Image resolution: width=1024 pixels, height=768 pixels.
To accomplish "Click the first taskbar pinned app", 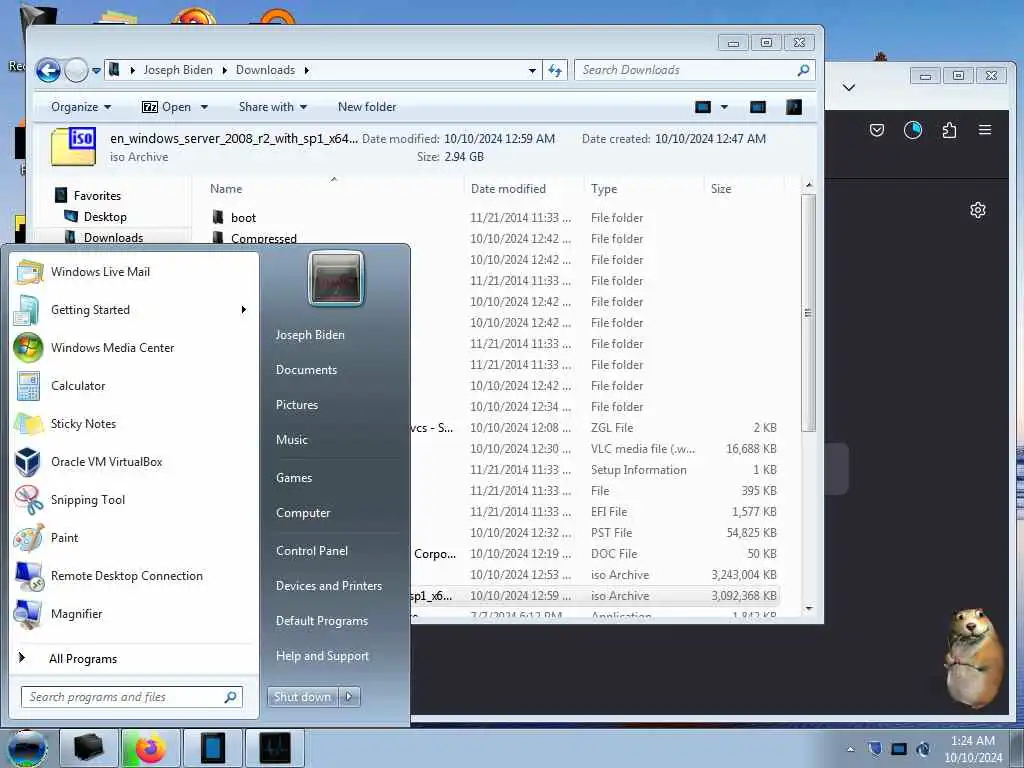I will [x=89, y=748].
